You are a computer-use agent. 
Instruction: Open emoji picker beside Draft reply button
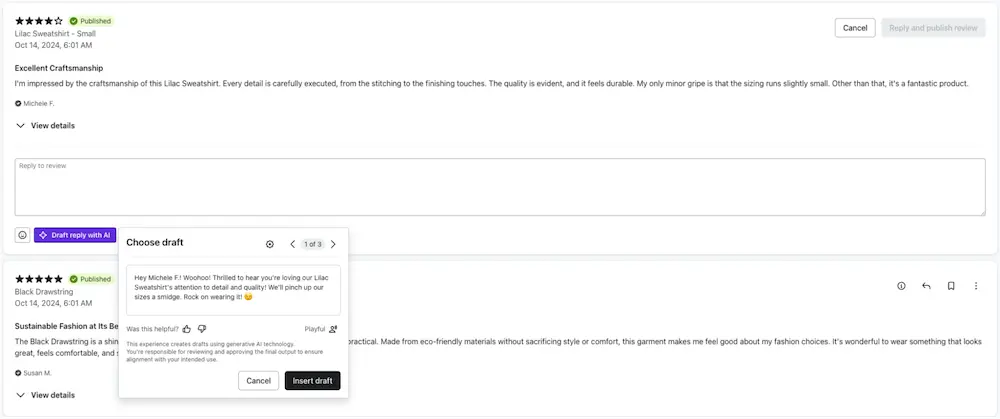point(22,235)
